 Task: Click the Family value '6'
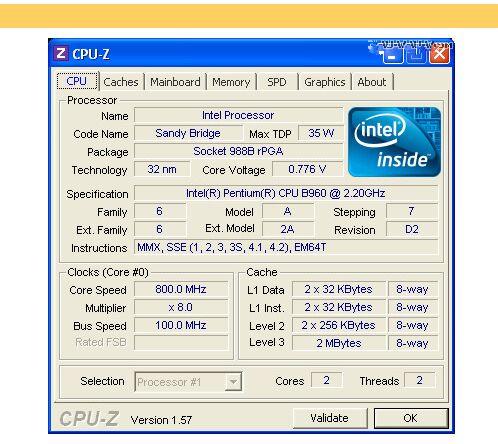pyautogui.click(x=160, y=211)
